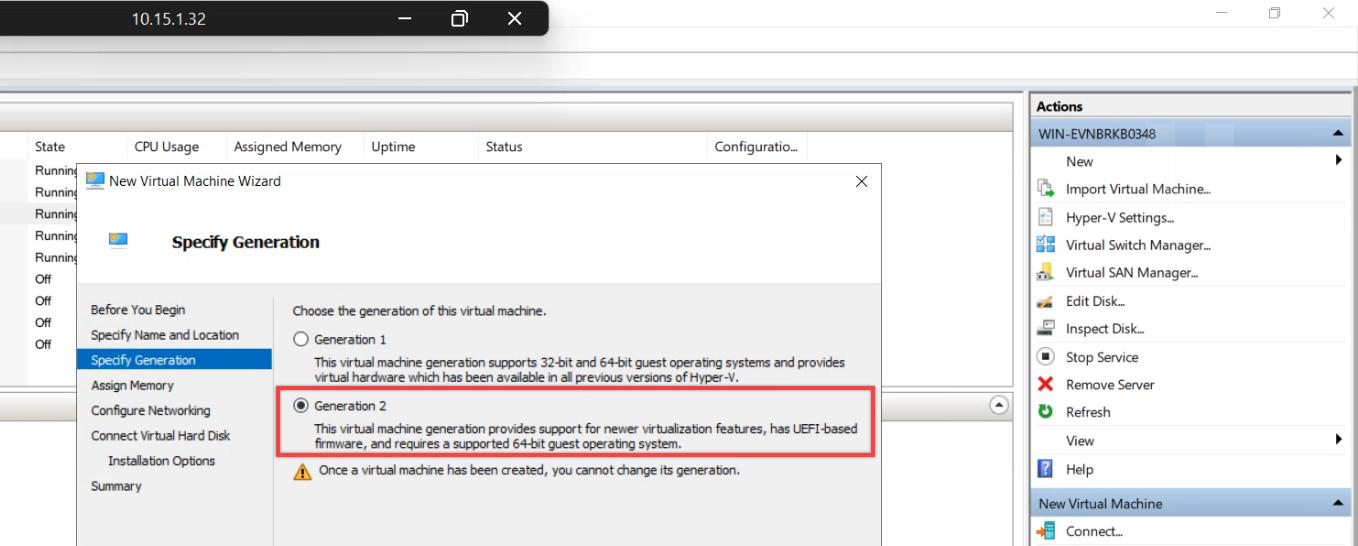The image size is (1358, 546).
Task: Select the Generation 2 radio button
Action: tap(301, 406)
